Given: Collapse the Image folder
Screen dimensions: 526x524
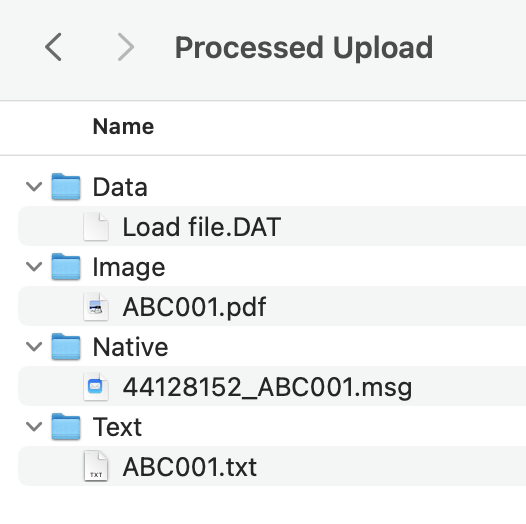Looking at the screenshot, I should point(34,267).
